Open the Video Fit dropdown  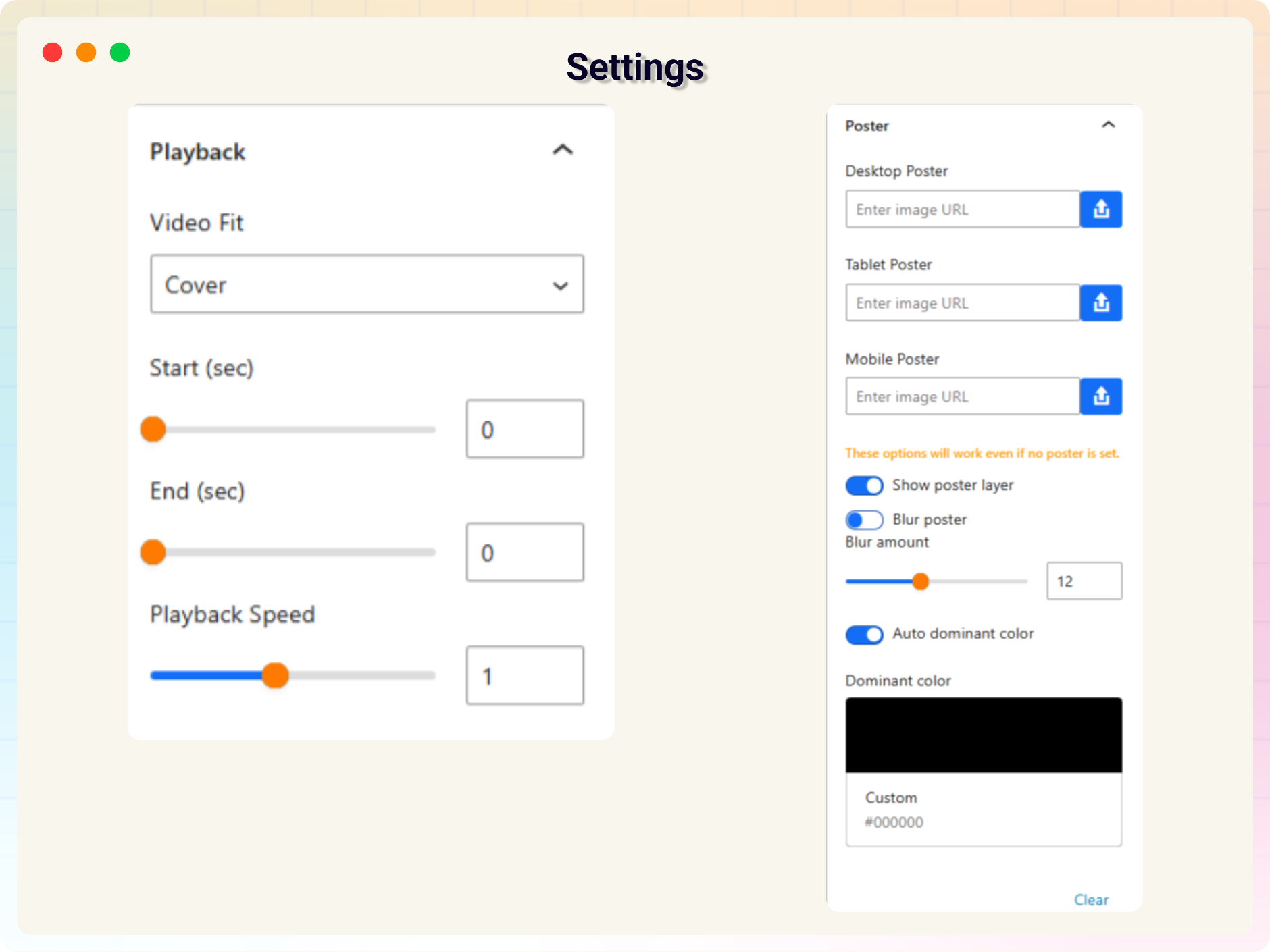point(367,284)
